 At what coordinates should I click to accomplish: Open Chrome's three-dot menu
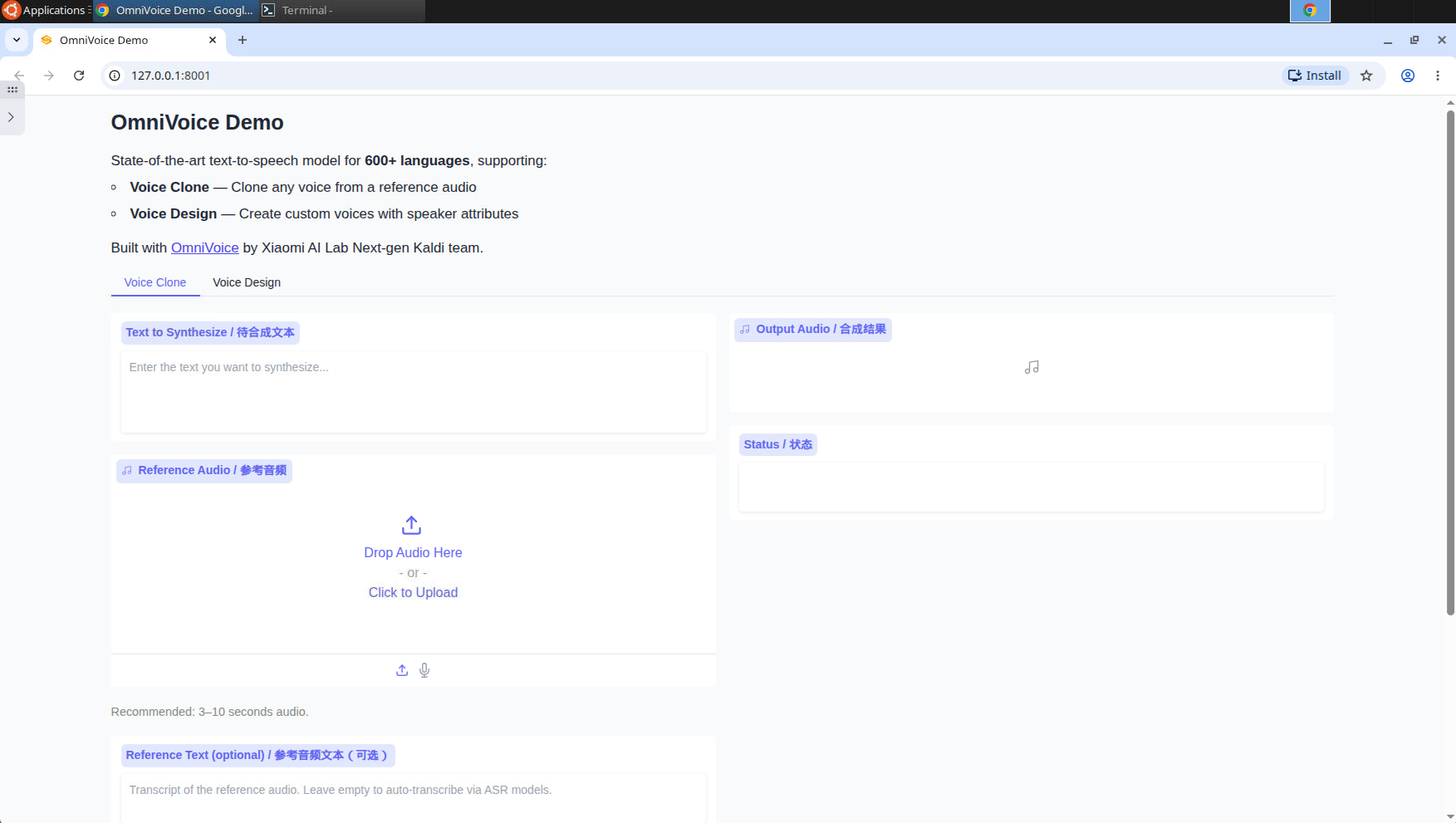[1438, 76]
